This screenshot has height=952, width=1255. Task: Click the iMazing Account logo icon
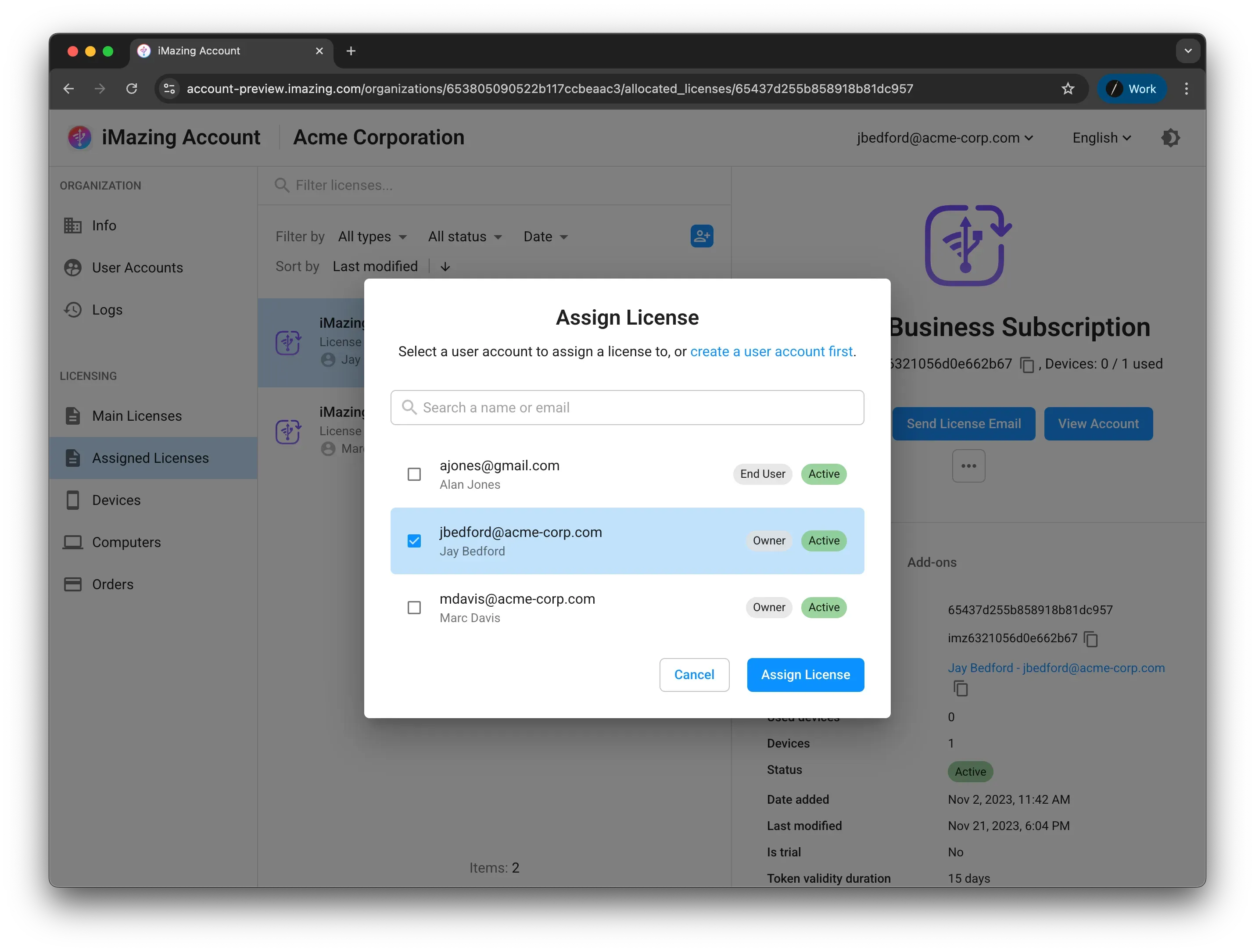[79, 137]
